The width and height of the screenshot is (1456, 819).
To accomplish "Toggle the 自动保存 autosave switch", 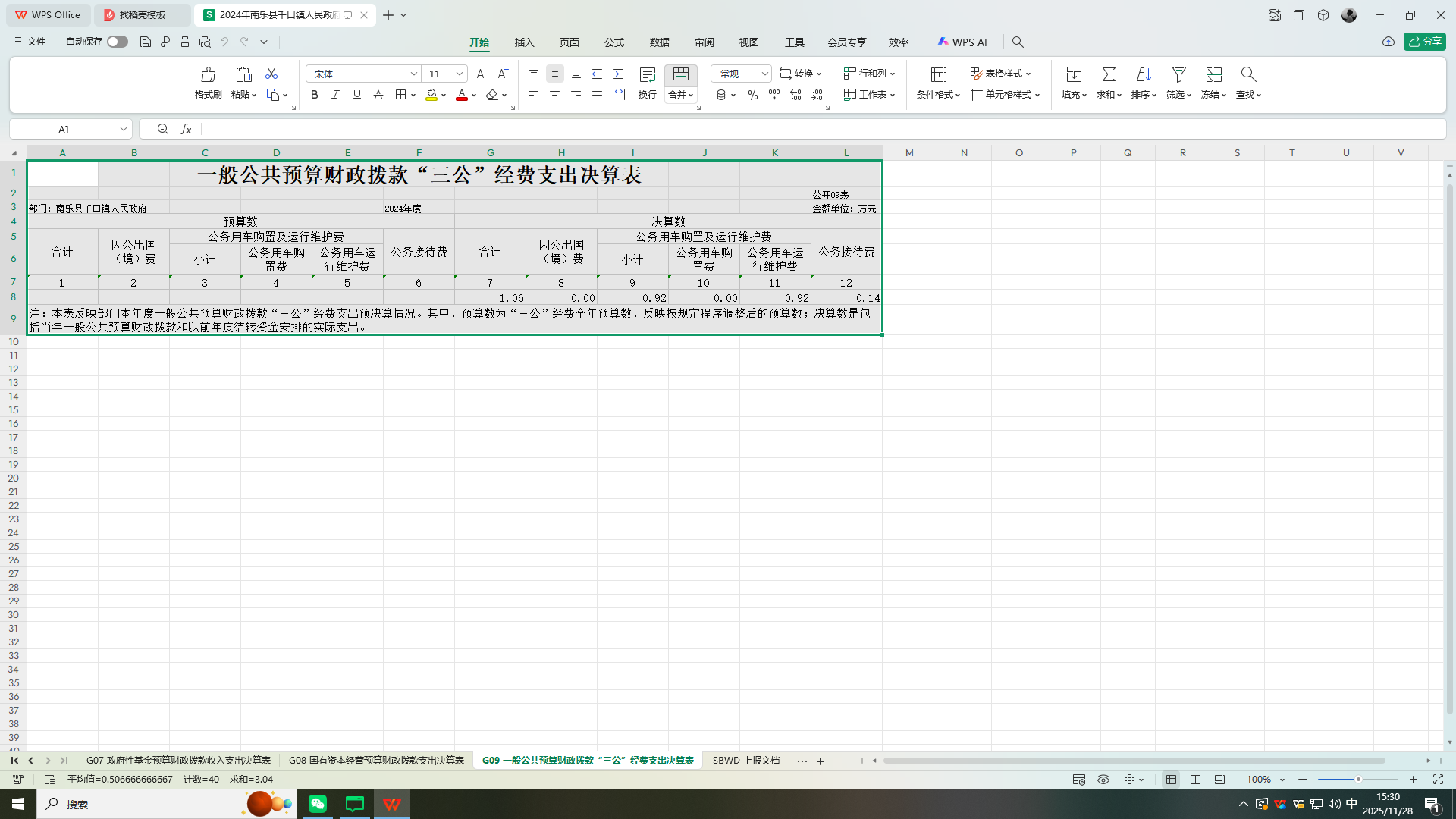I will click(x=117, y=42).
